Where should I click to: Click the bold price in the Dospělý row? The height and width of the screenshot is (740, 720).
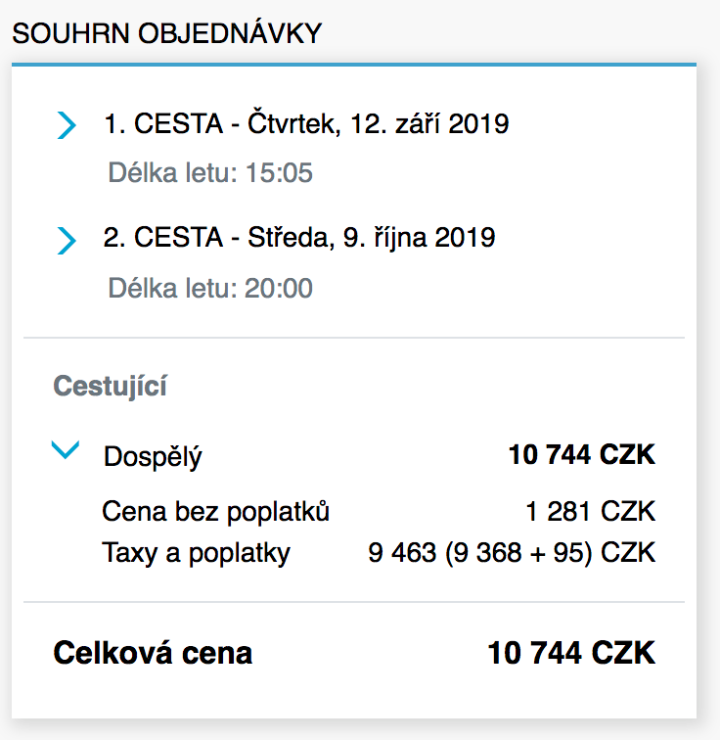pos(581,456)
